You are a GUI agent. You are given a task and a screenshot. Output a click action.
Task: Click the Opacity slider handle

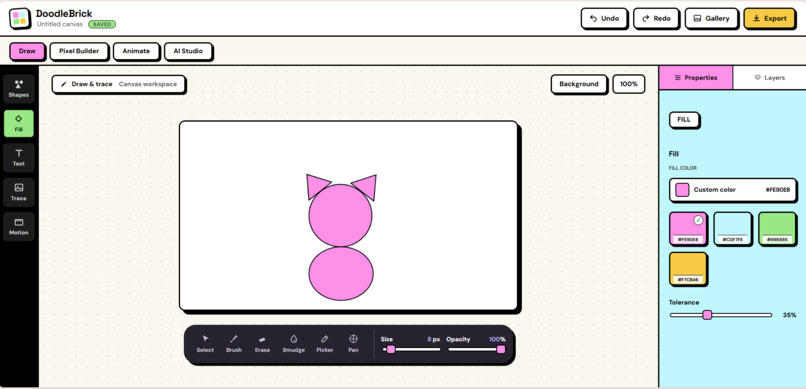point(501,349)
